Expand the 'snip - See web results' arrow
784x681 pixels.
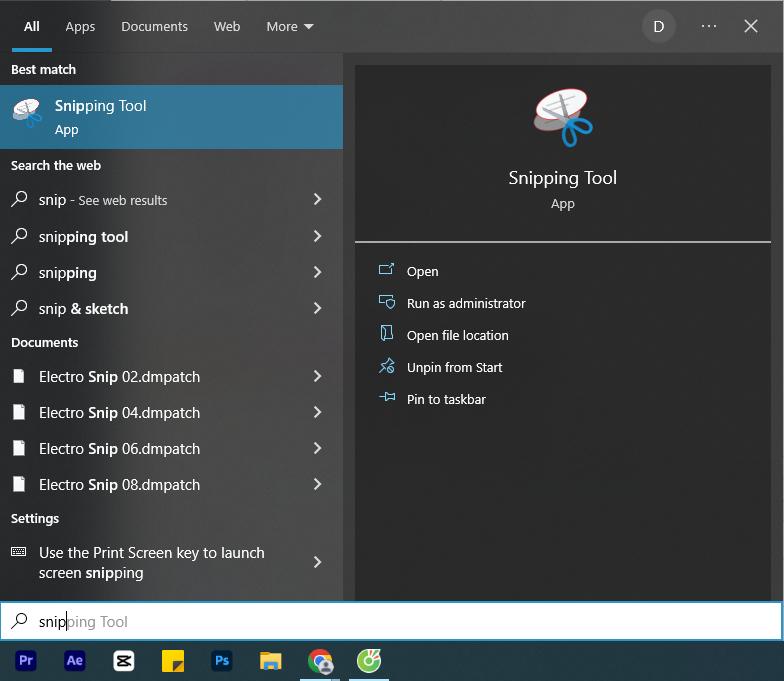click(317, 200)
